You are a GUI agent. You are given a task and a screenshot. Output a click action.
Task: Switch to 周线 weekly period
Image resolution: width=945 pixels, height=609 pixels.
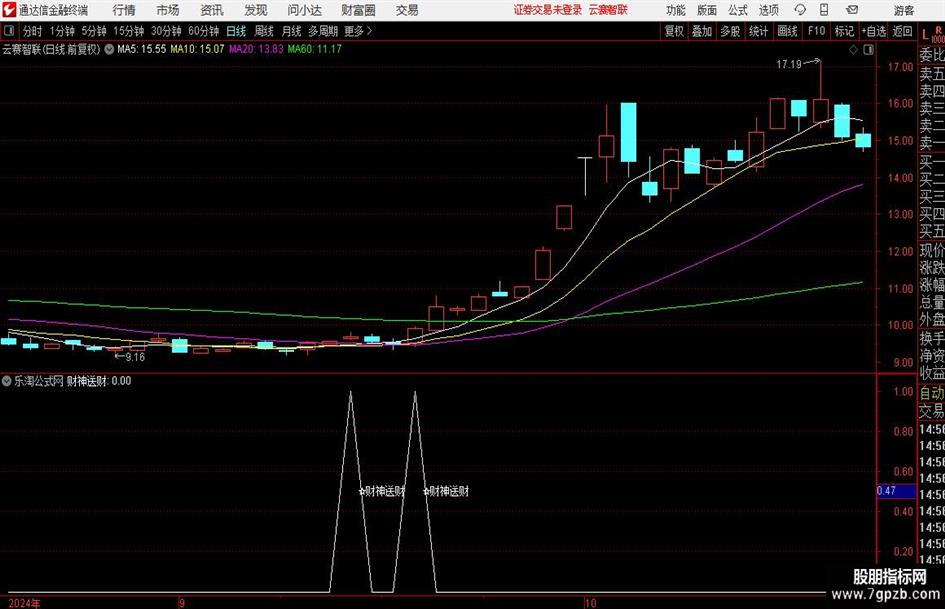coord(264,31)
